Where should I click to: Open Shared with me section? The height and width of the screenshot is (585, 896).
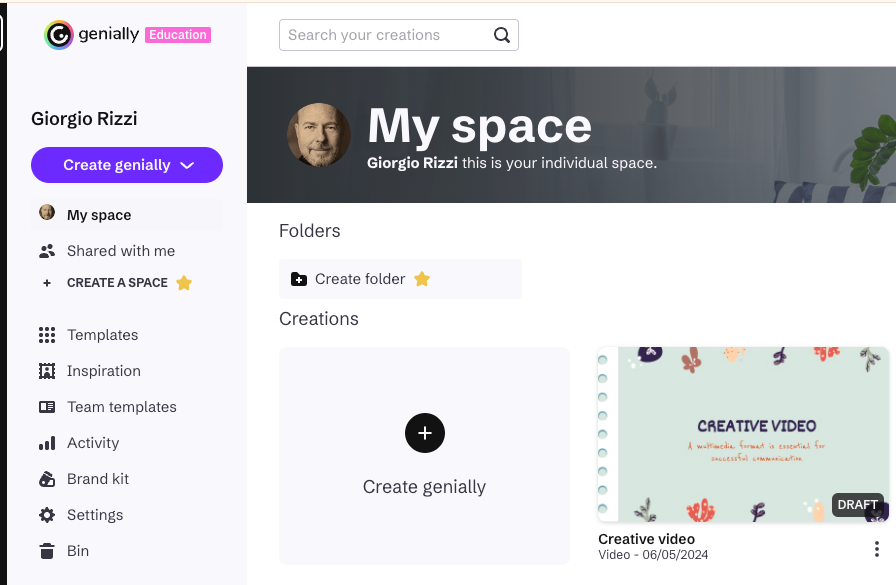coord(120,251)
